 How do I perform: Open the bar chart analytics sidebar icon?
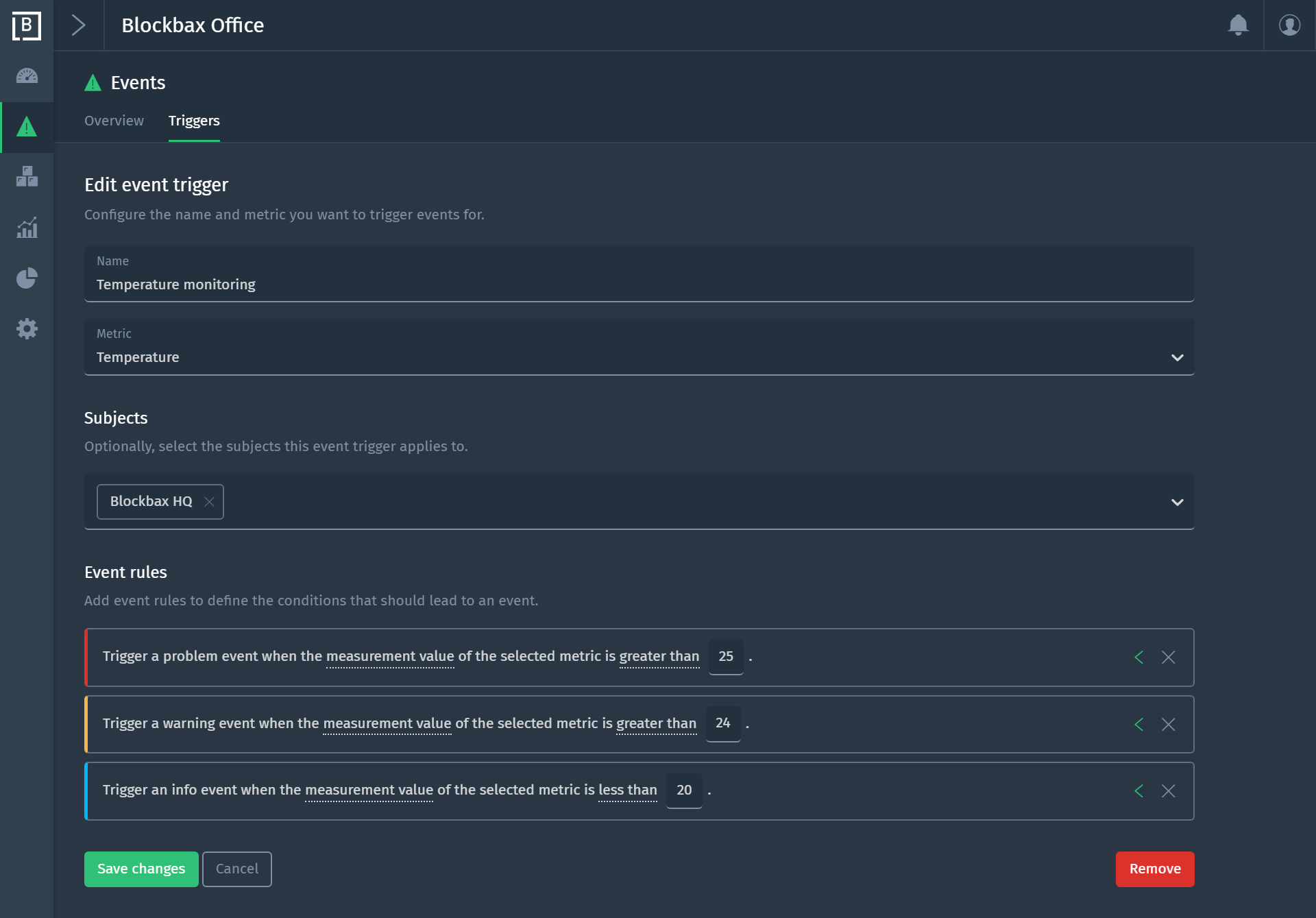[x=27, y=228]
